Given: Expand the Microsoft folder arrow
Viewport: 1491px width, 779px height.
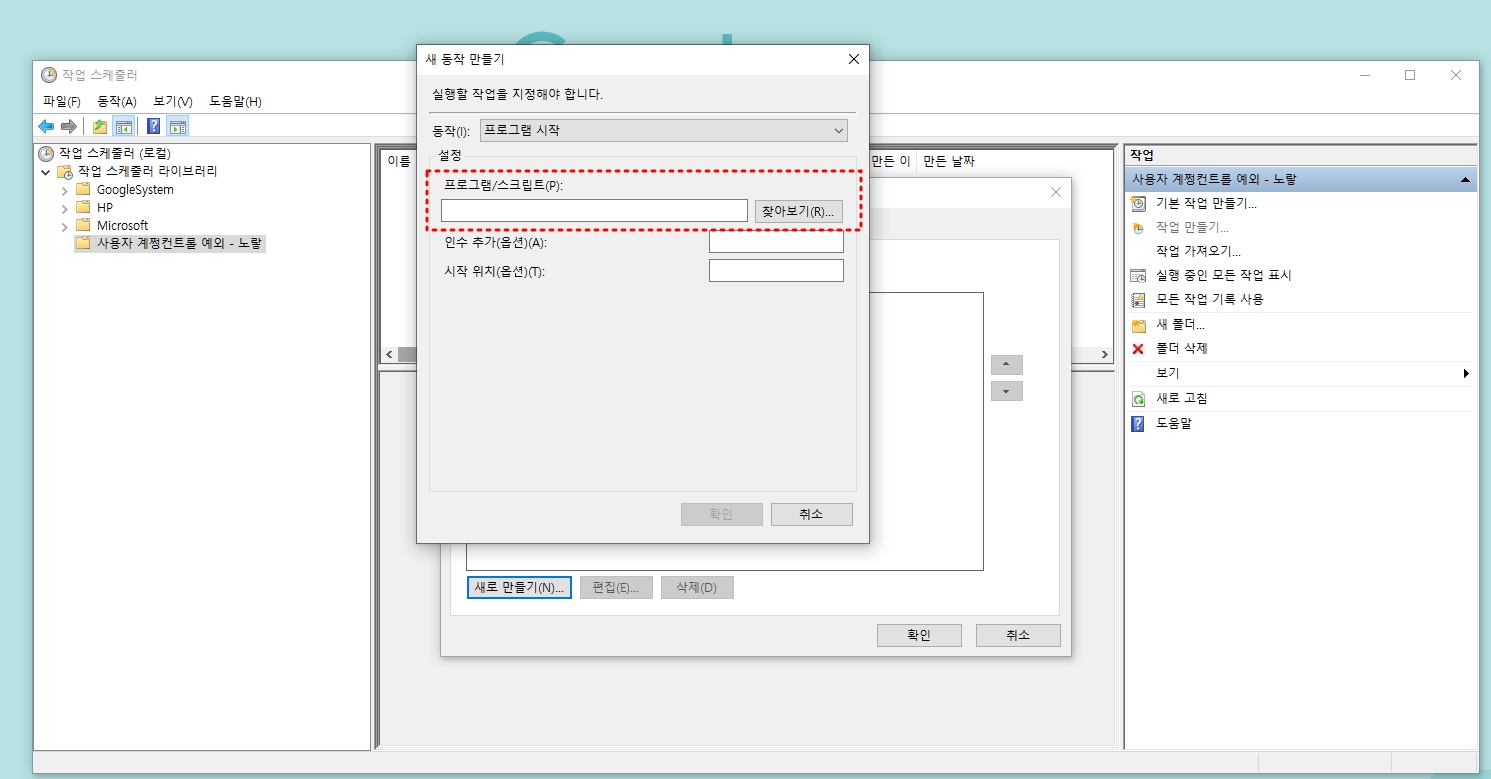Looking at the screenshot, I should pos(65,226).
